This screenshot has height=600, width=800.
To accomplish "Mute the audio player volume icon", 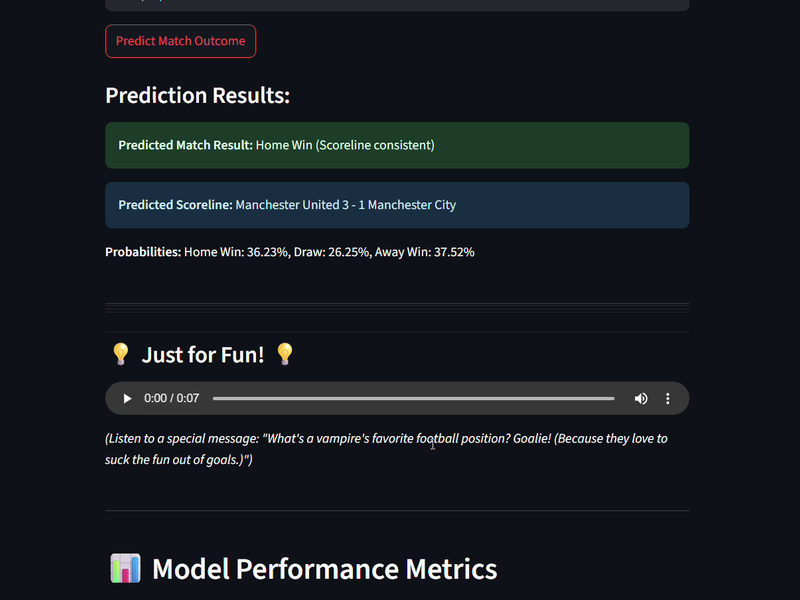I will point(641,398).
